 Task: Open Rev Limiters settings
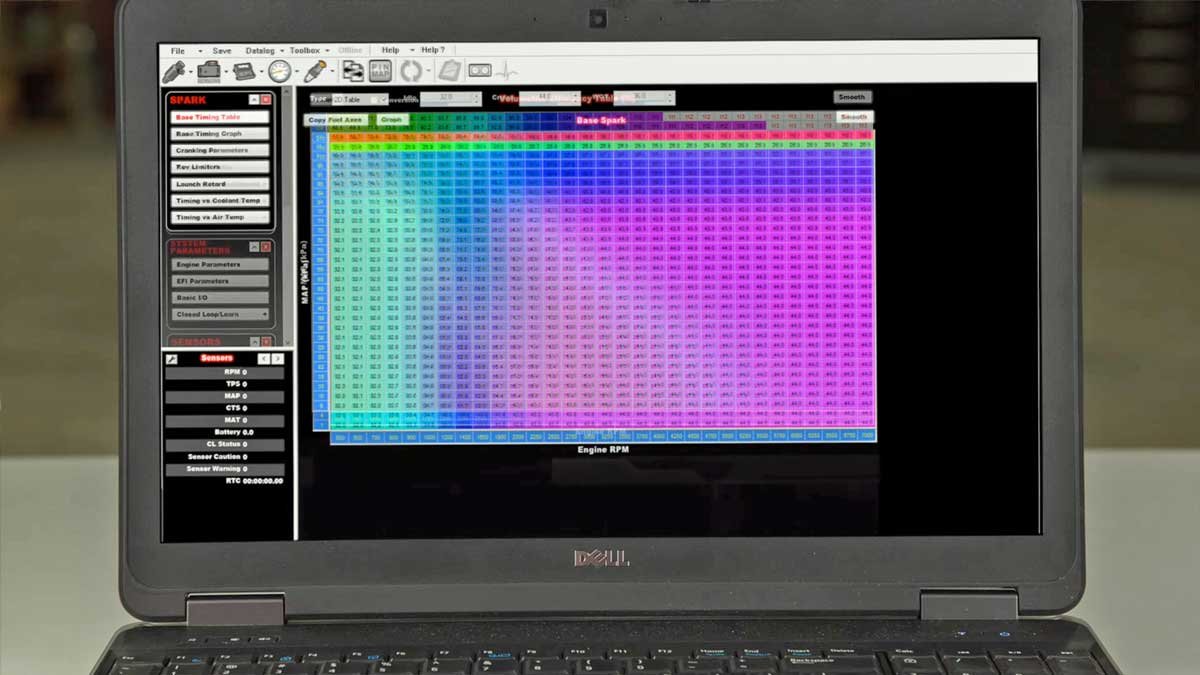click(218, 167)
